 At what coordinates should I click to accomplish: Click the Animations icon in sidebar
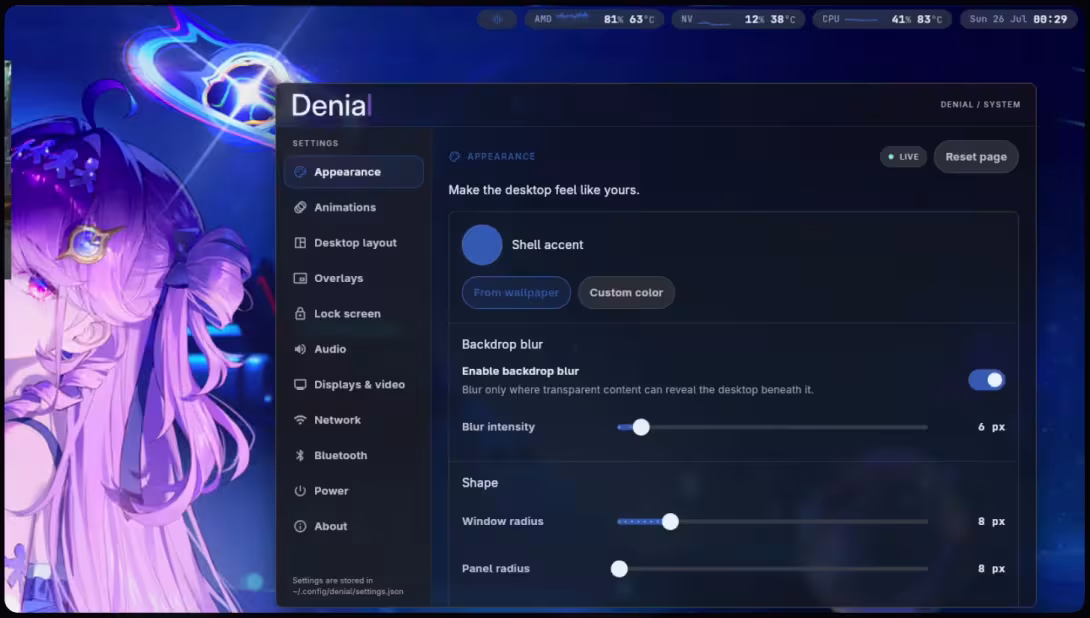tap(300, 207)
